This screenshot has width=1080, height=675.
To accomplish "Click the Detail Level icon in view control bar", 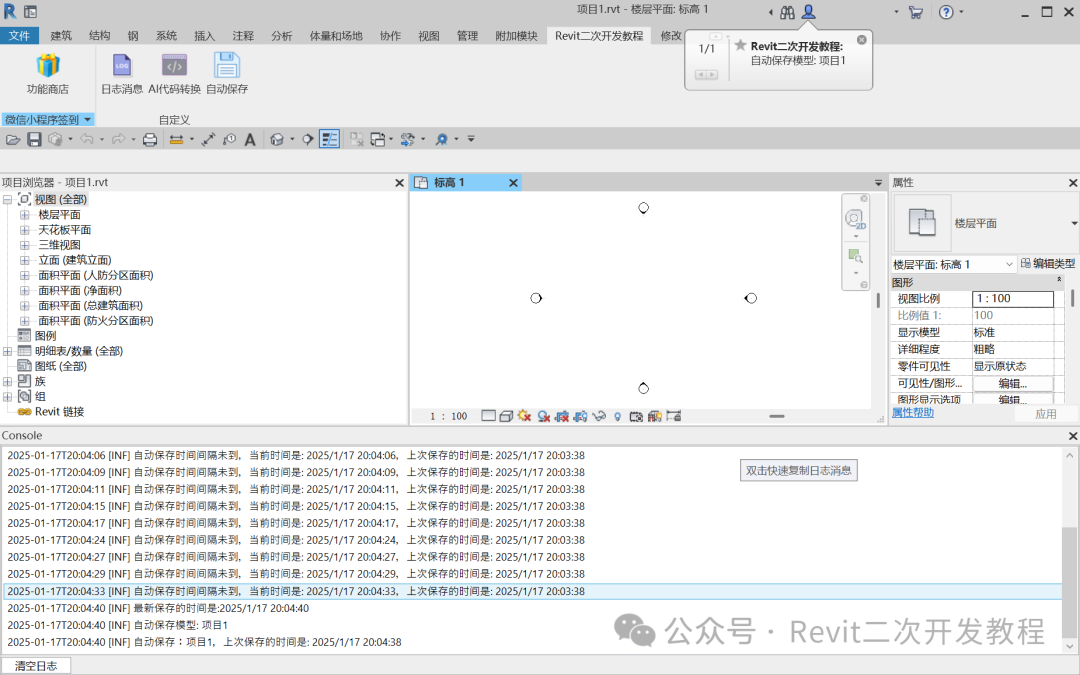I will click(488, 416).
